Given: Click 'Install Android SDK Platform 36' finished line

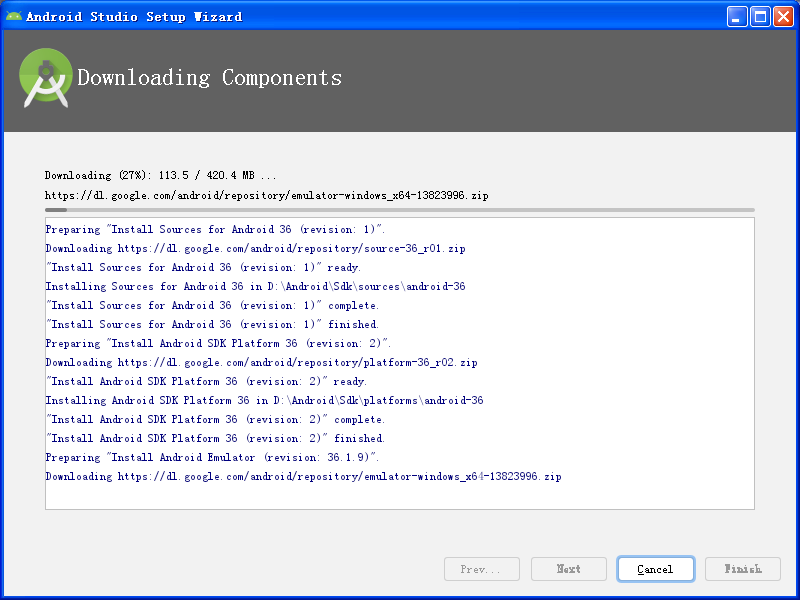Looking at the screenshot, I should (x=216, y=438).
